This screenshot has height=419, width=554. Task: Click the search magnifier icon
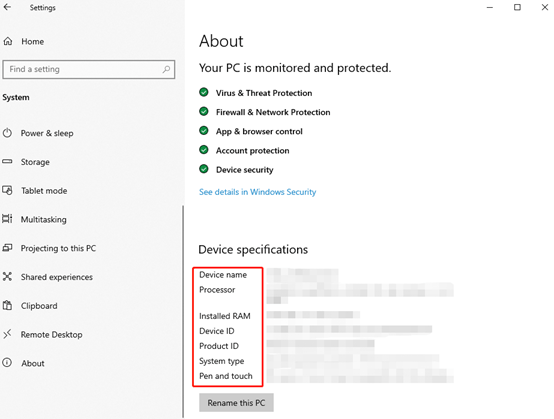click(166, 69)
